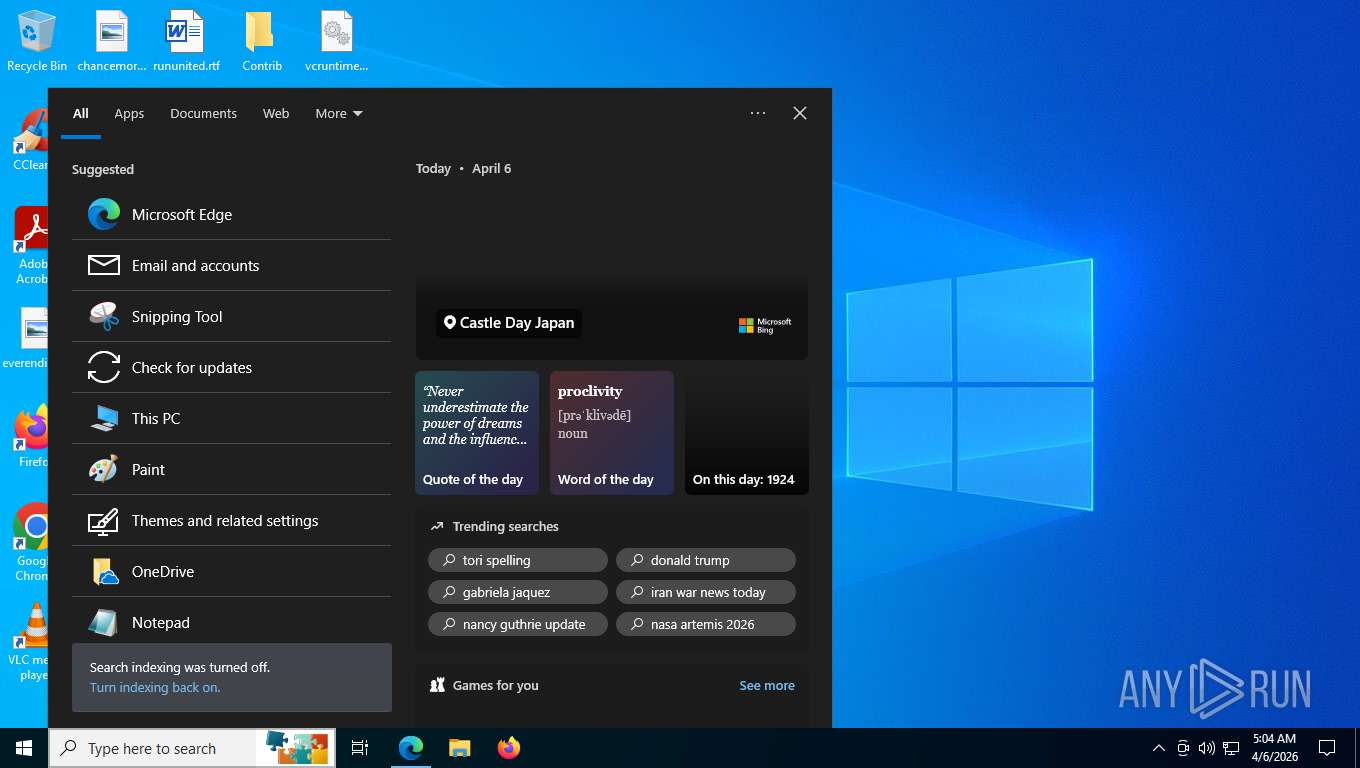The width and height of the screenshot is (1360, 768).
Task: Click the Microsoft Bing logo
Action: click(765, 325)
